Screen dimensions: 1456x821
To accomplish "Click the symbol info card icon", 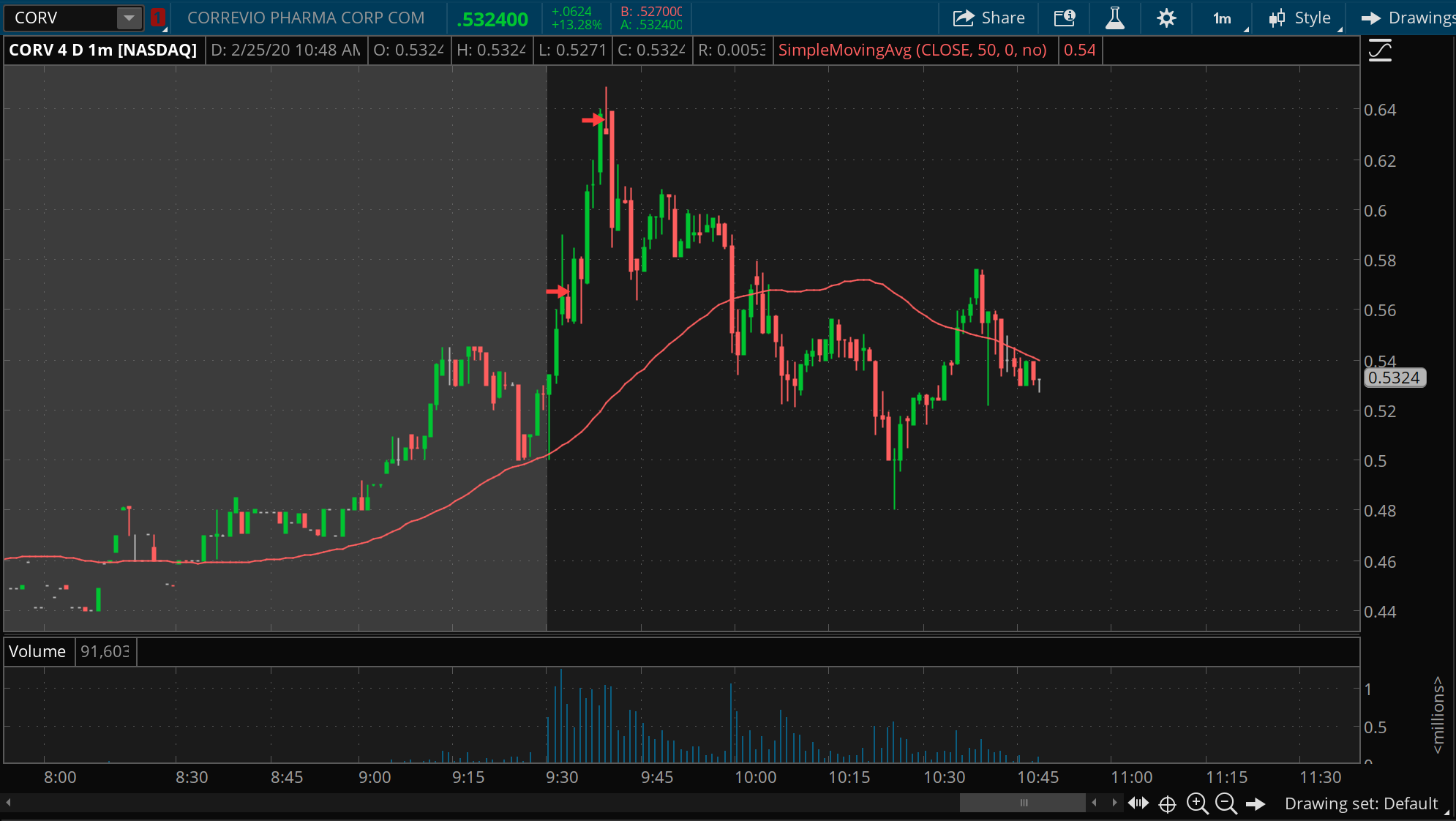I will (1065, 18).
